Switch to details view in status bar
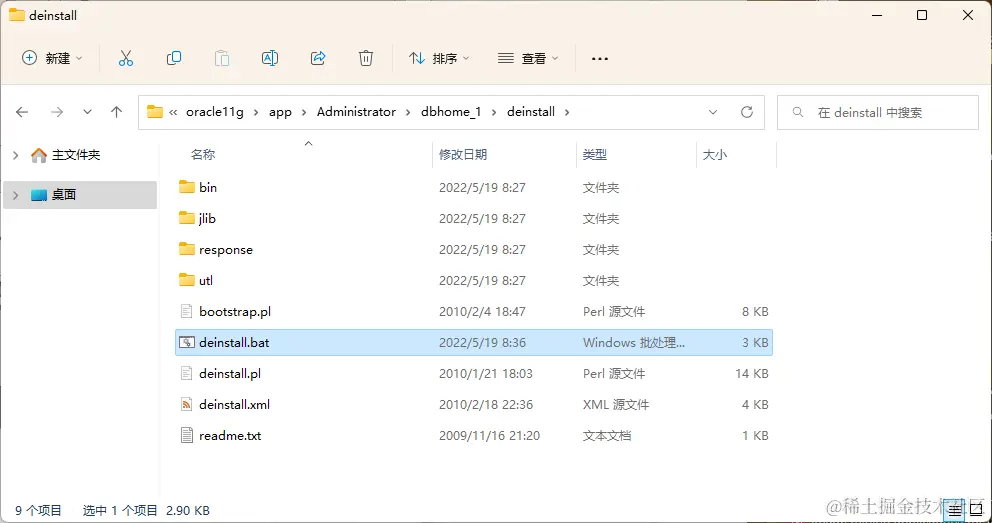The height and width of the screenshot is (523, 992). pyautogui.click(x=955, y=509)
